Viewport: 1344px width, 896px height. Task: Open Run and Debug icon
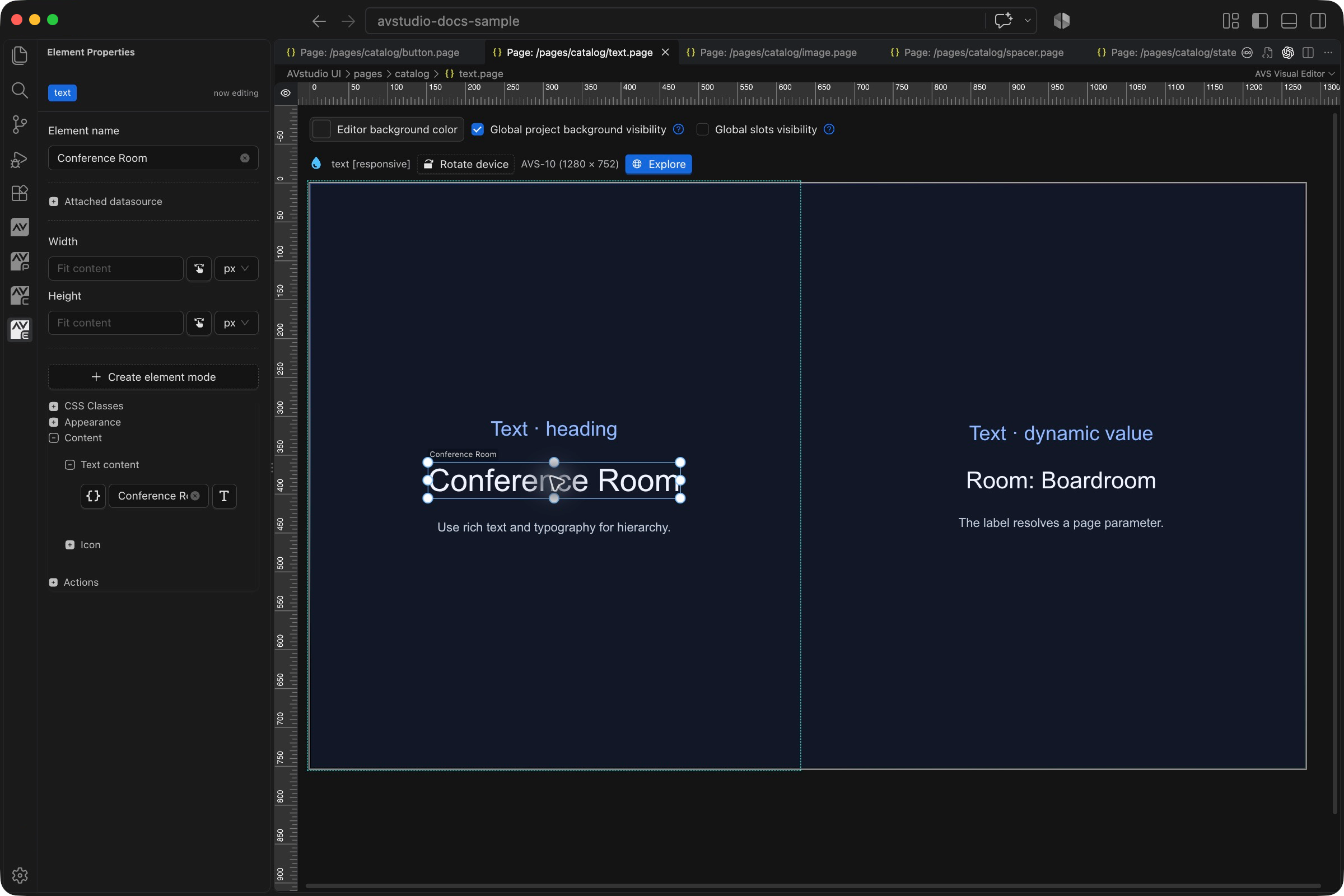tap(20, 159)
